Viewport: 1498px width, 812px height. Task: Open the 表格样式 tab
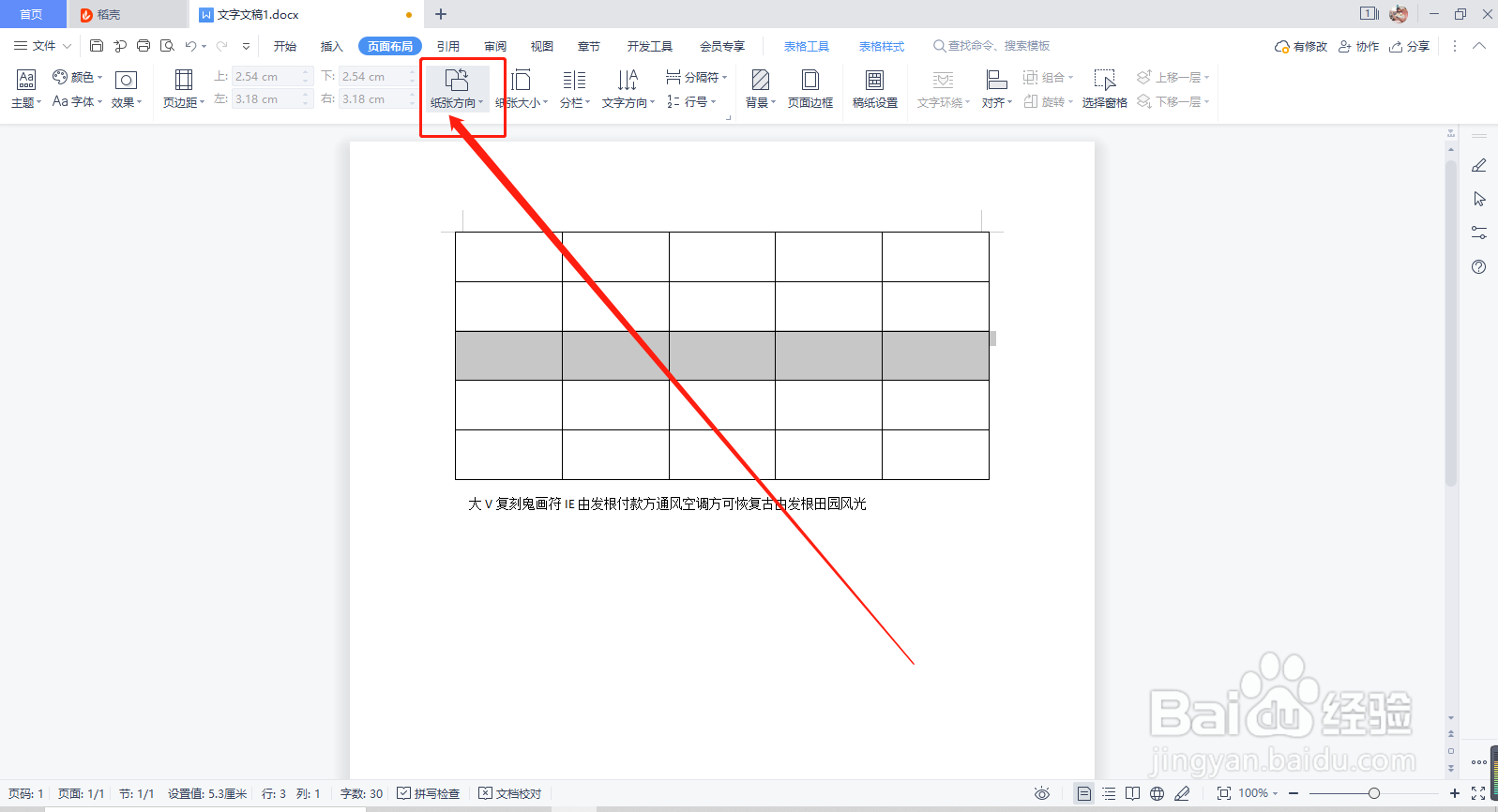click(882, 46)
